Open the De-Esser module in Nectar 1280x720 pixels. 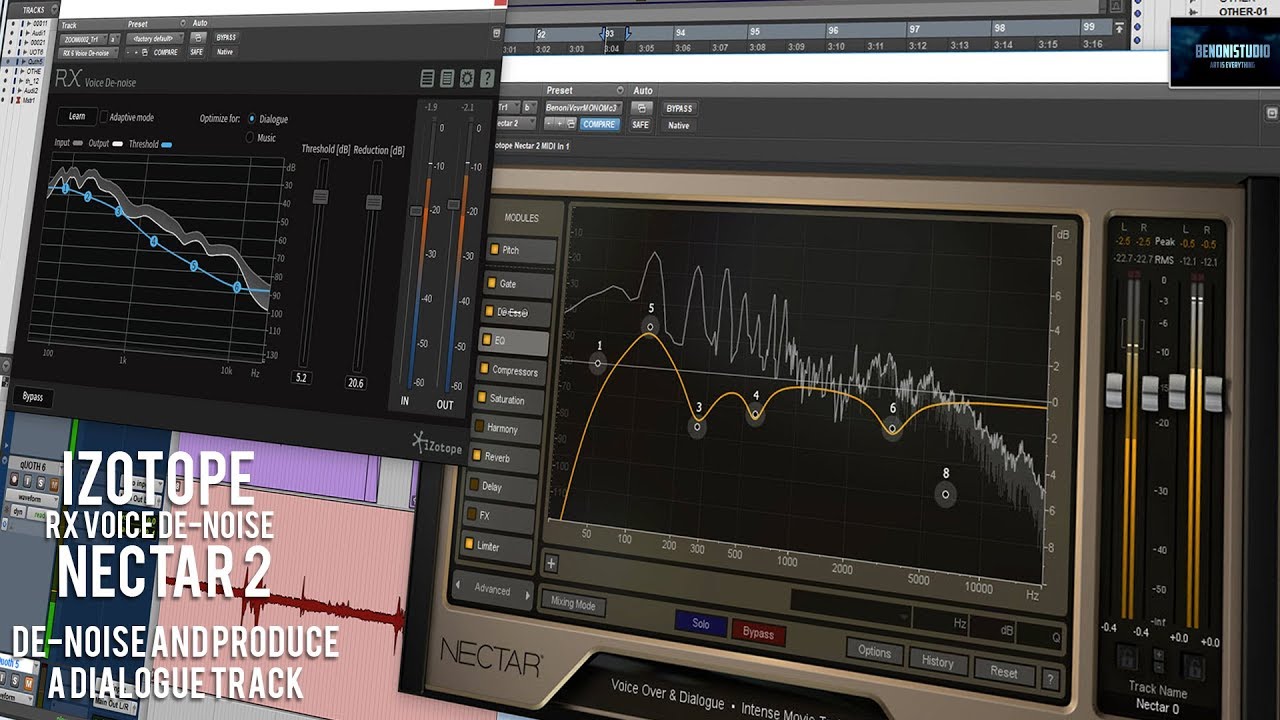pyautogui.click(x=515, y=312)
